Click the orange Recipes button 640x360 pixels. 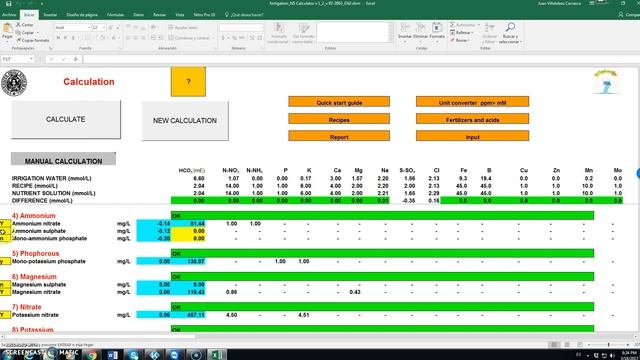(x=339, y=119)
